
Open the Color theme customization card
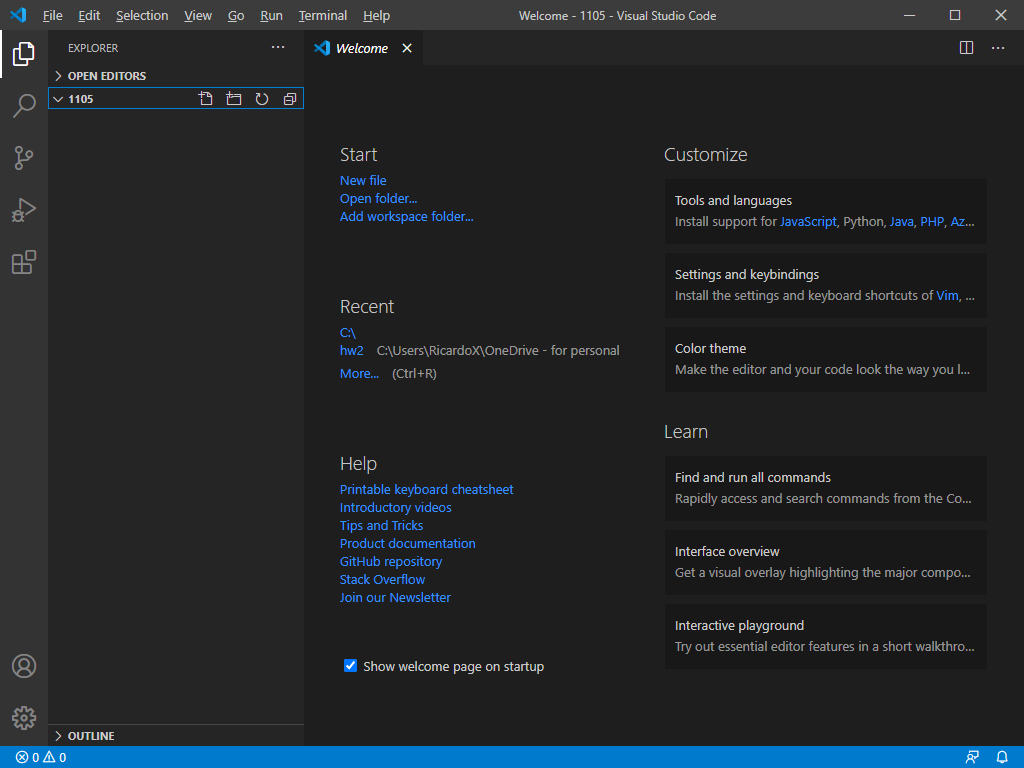point(825,359)
